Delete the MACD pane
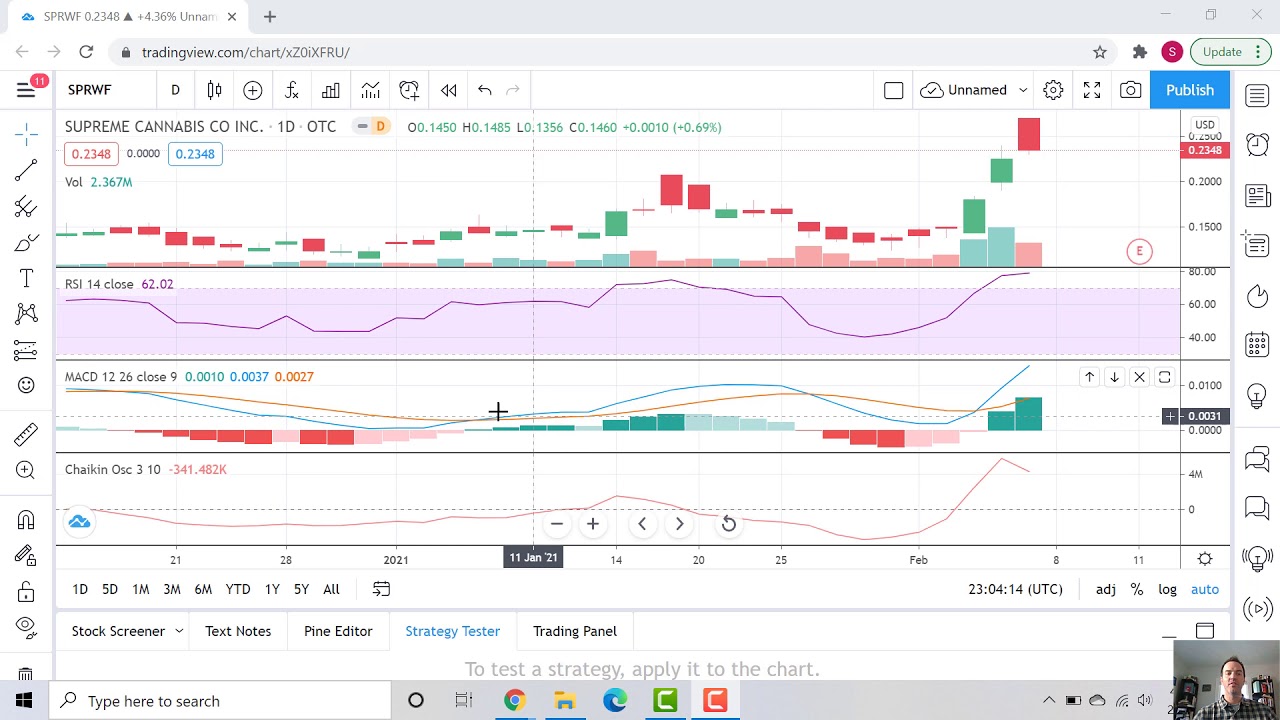Image resolution: width=1280 pixels, height=720 pixels. (x=1139, y=377)
